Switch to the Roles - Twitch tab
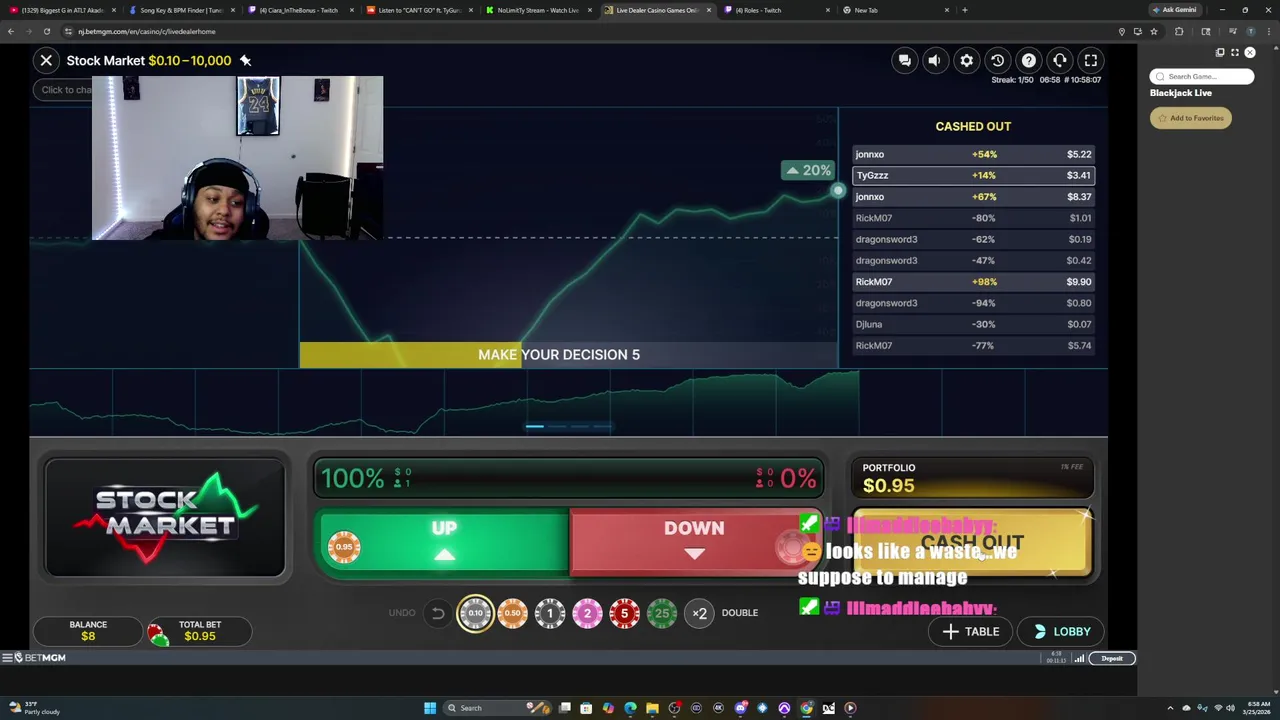This screenshot has width=1280, height=720. 776,10
